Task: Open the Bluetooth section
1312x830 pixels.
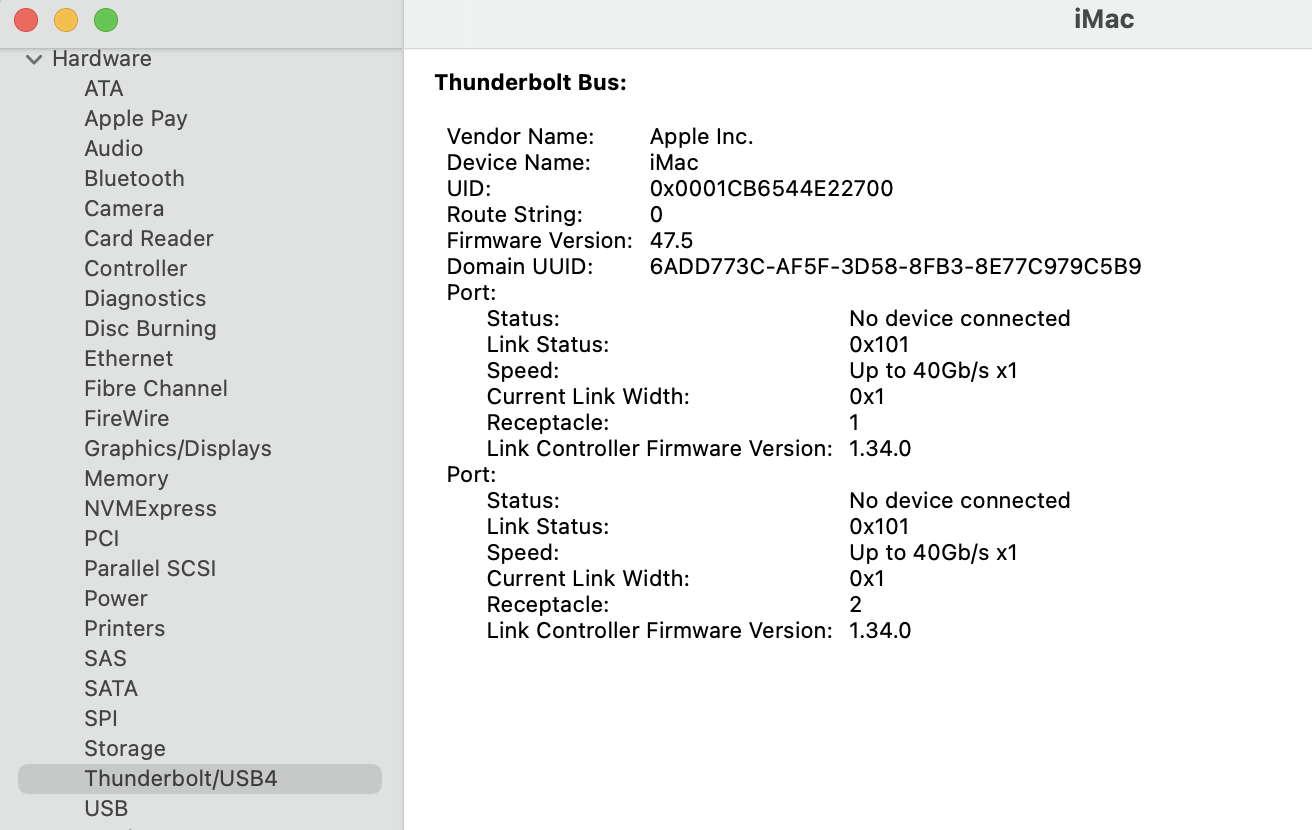Action: (x=135, y=179)
